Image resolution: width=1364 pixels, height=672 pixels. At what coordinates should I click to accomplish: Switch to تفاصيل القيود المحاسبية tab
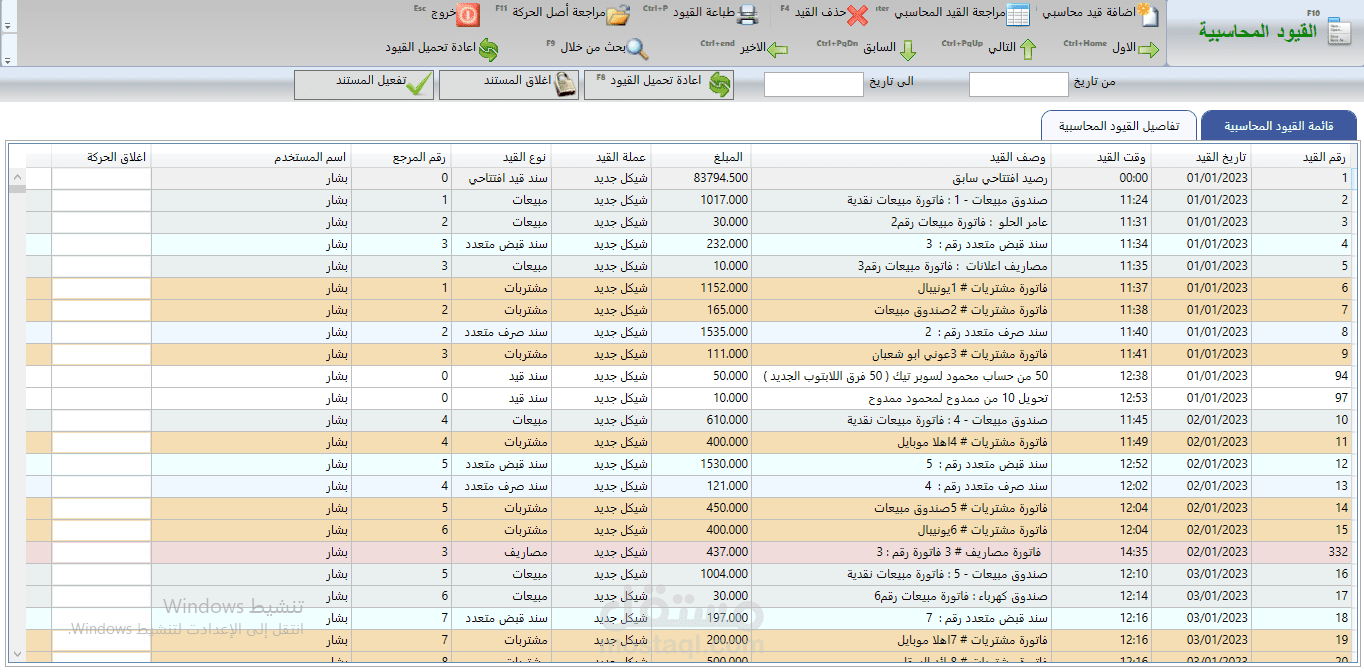pyautogui.click(x=1119, y=126)
